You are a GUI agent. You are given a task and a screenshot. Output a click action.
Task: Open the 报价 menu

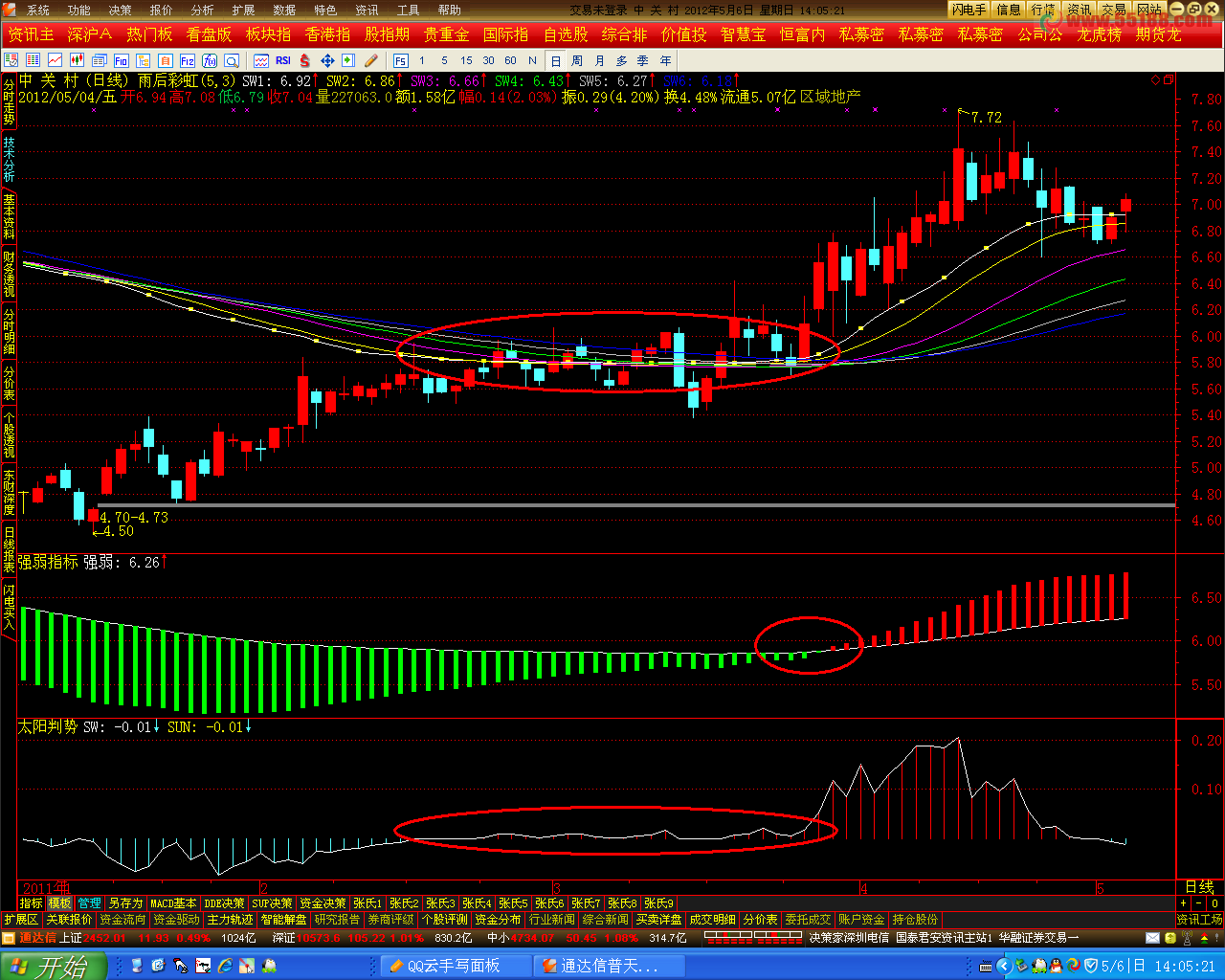click(x=161, y=11)
